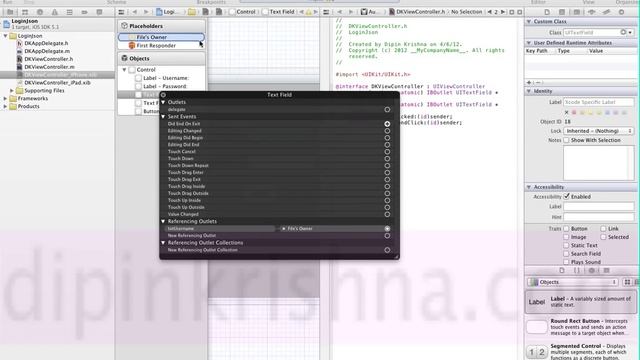Show the Quick Help inspector icon

pyautogui.click(x=562, y=12)
